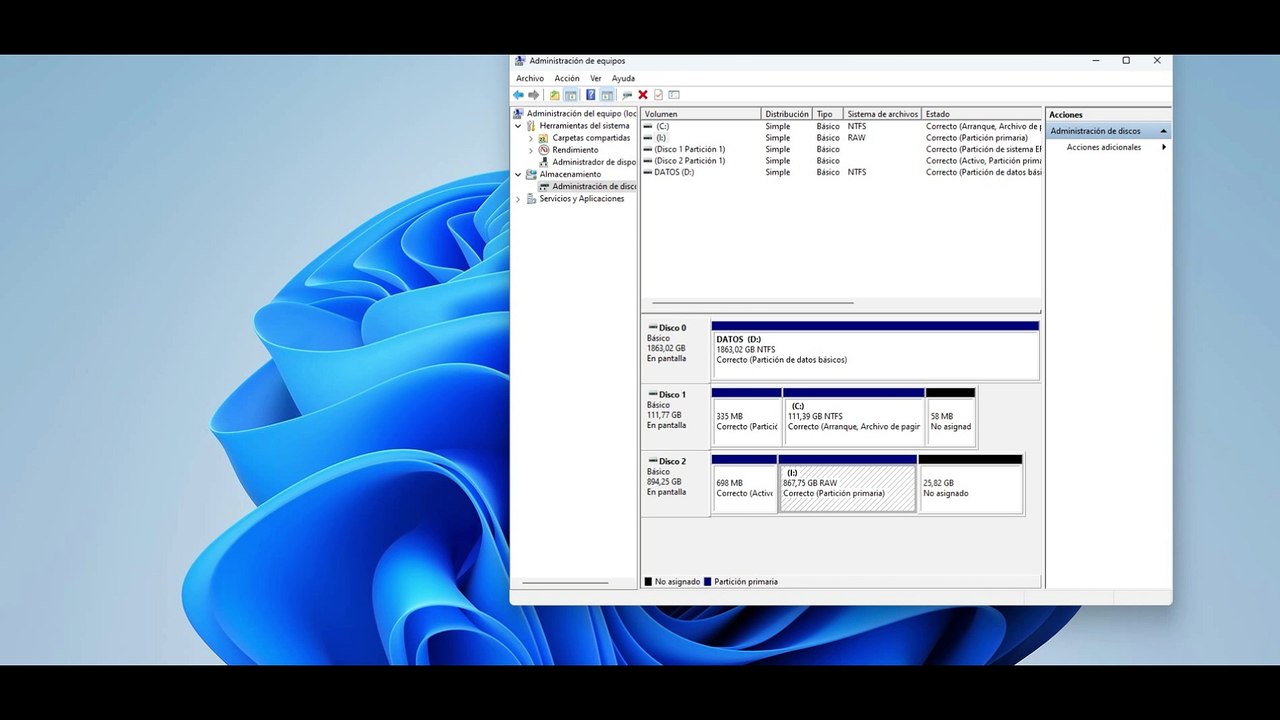Select the 698 MB partition on Disco 2
This screenshot has height=720, width=1280.
click(x=744, y=484)
